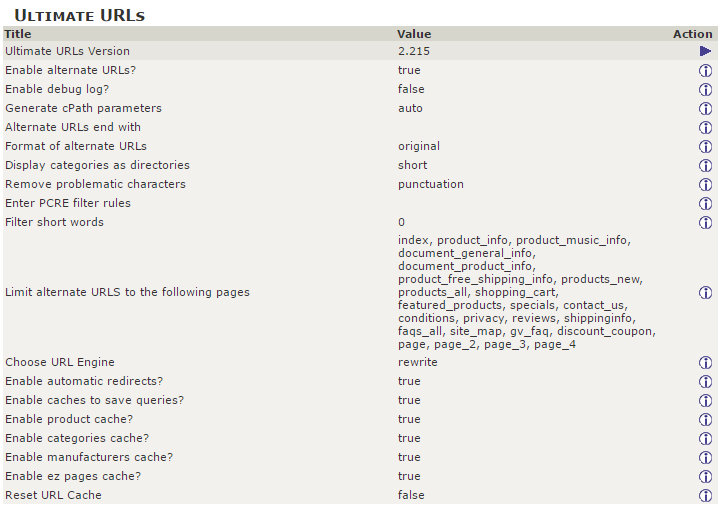Viewport: 726px width, 516px height.
Task: Open info icon for Generate cPath parameters
Action: [x=705, y=108]
